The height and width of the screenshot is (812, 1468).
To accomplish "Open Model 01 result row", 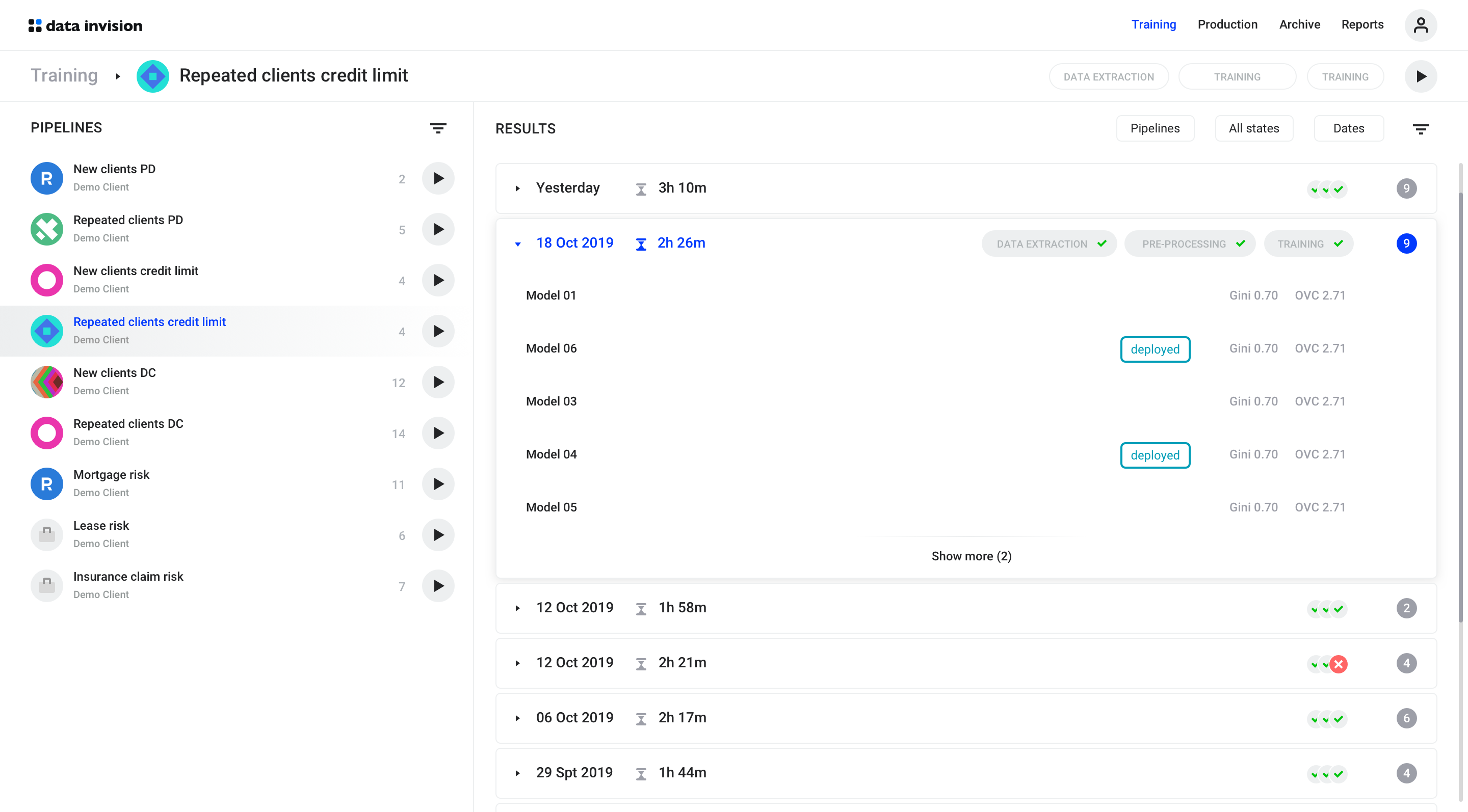I will 966,295.
